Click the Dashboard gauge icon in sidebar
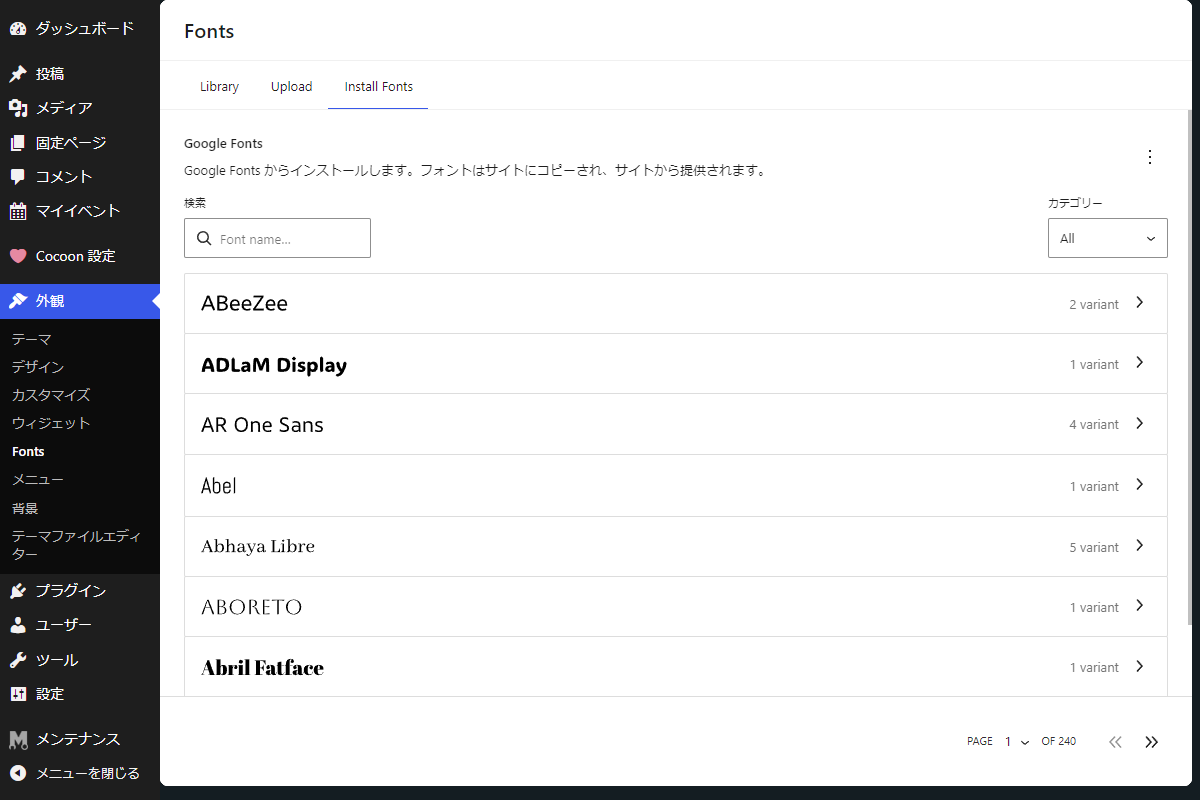 click(x=18, y=29)
